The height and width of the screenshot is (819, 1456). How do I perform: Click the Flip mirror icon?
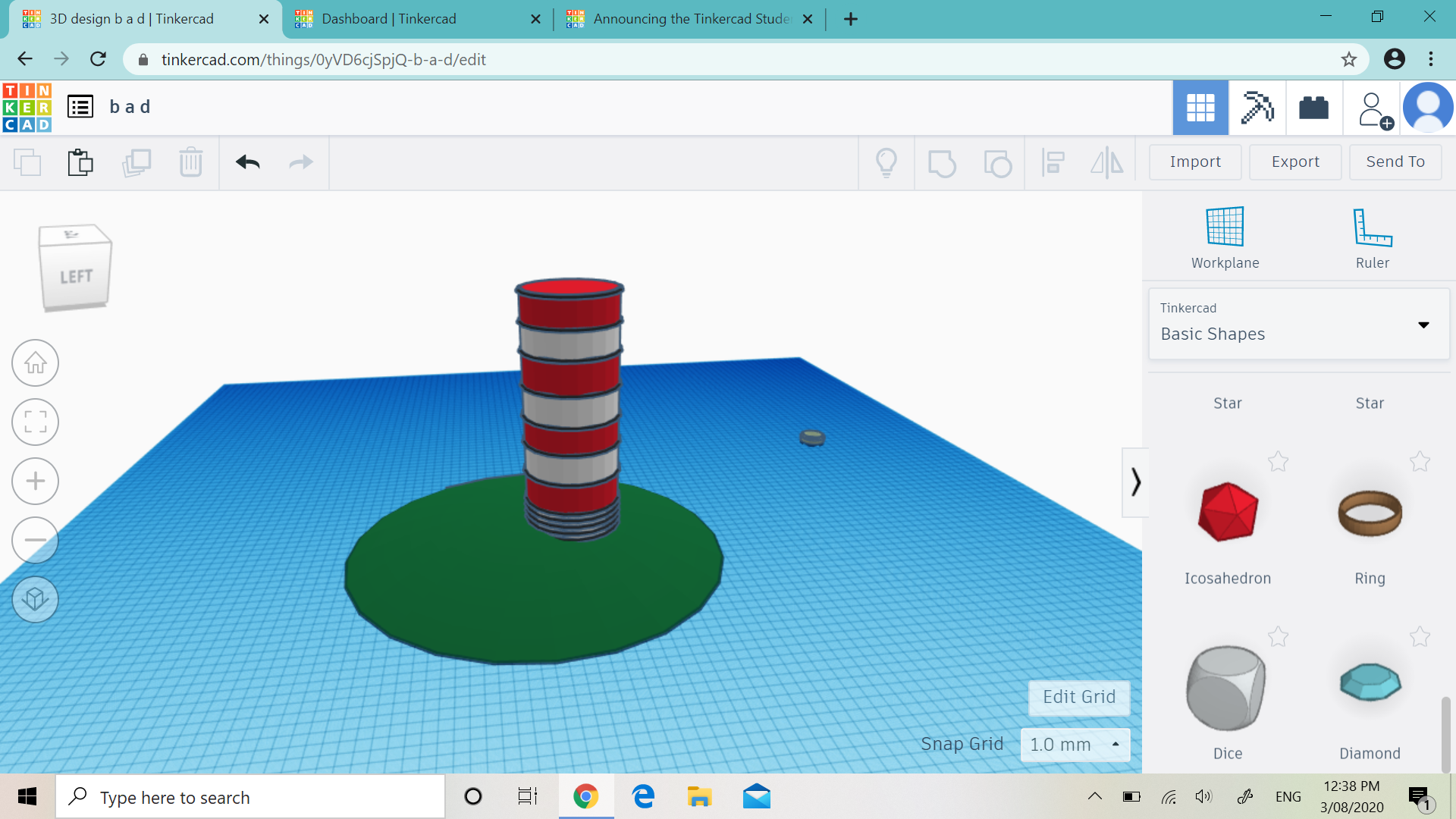1107,162
